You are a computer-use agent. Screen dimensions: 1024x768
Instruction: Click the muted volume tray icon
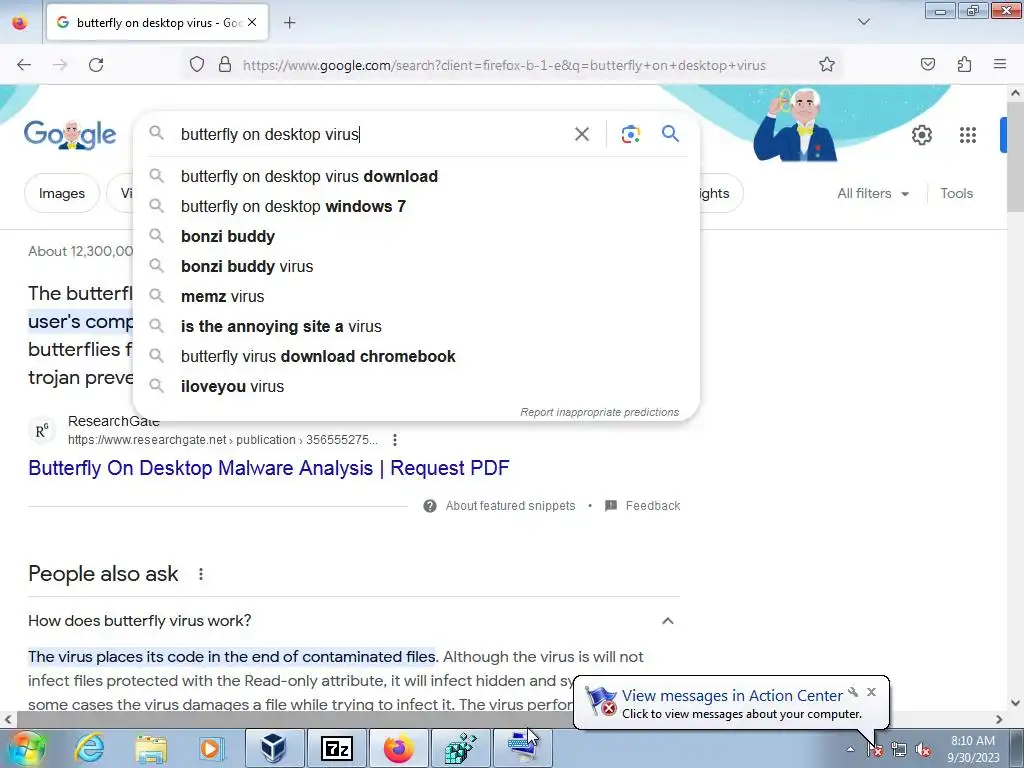click(x=923, y=750)
